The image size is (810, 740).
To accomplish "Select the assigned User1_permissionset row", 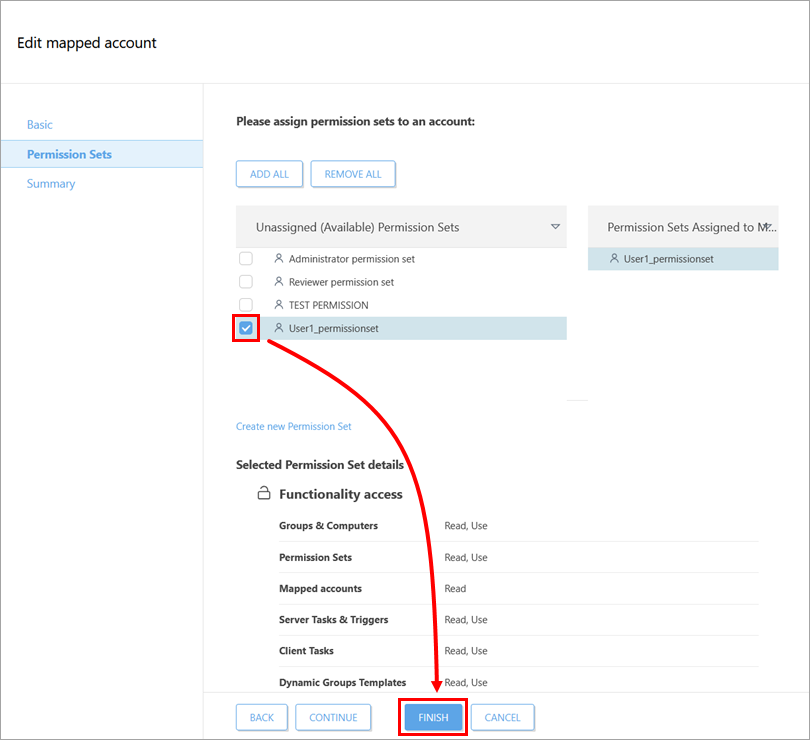I will (682, 259).
